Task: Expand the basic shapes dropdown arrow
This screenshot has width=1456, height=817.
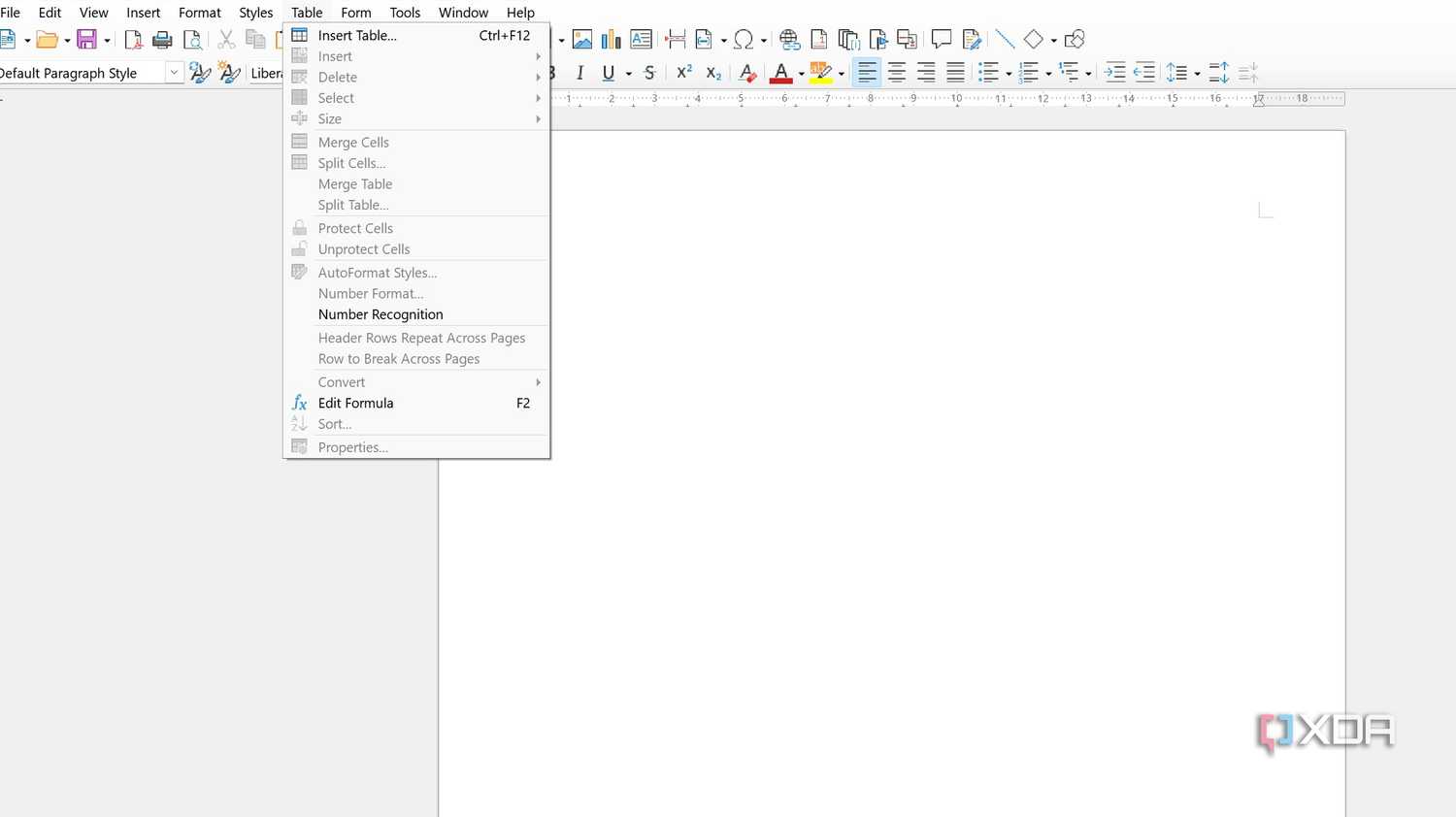Action: coord(1053,41)
